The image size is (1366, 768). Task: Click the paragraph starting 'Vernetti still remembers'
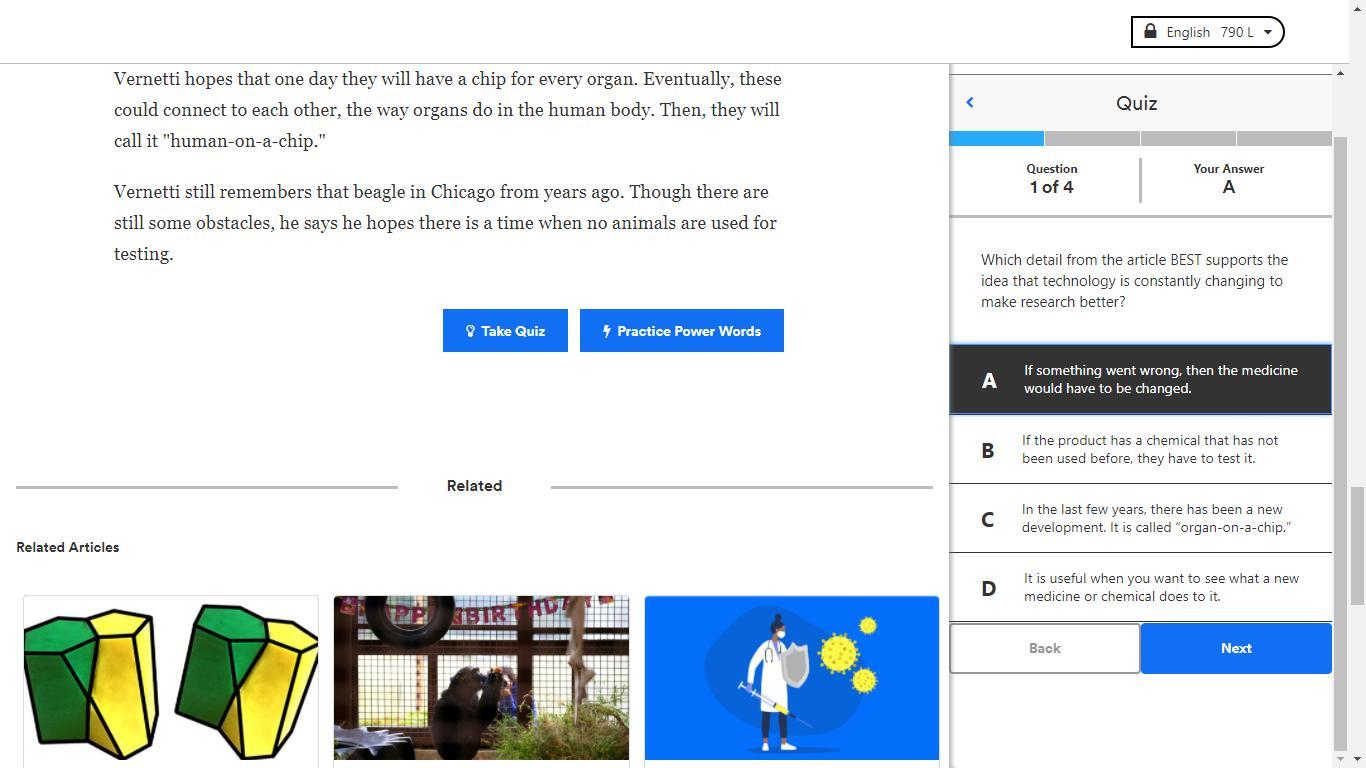[446, 223]
